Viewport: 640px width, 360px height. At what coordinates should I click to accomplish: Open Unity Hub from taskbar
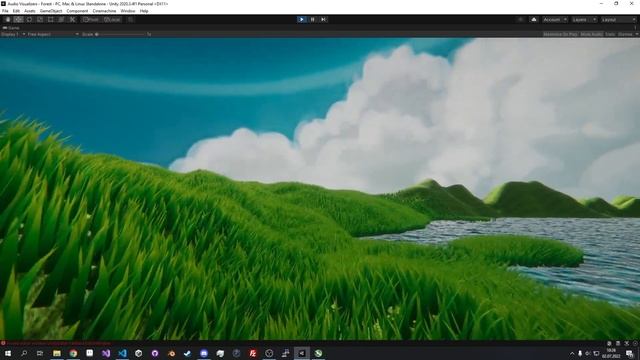point(138,353)
